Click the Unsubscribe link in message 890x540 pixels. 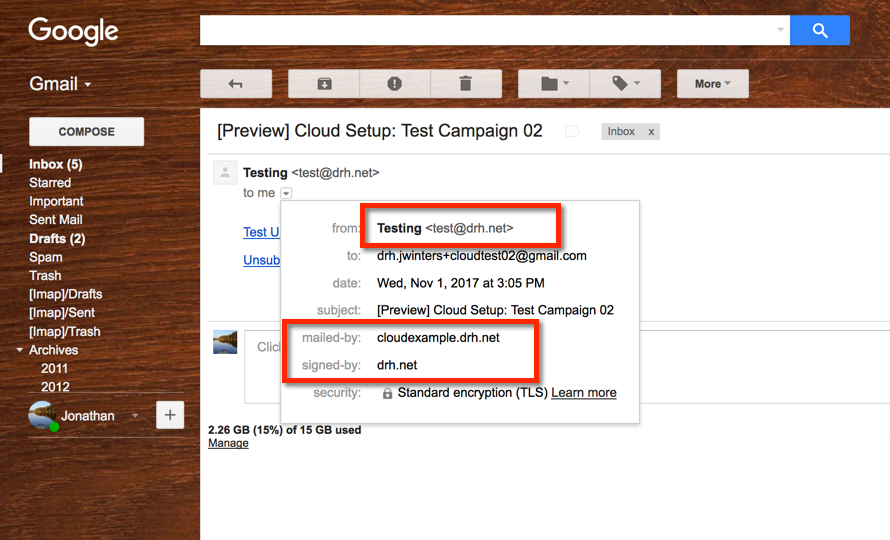(x=261, y=260)
